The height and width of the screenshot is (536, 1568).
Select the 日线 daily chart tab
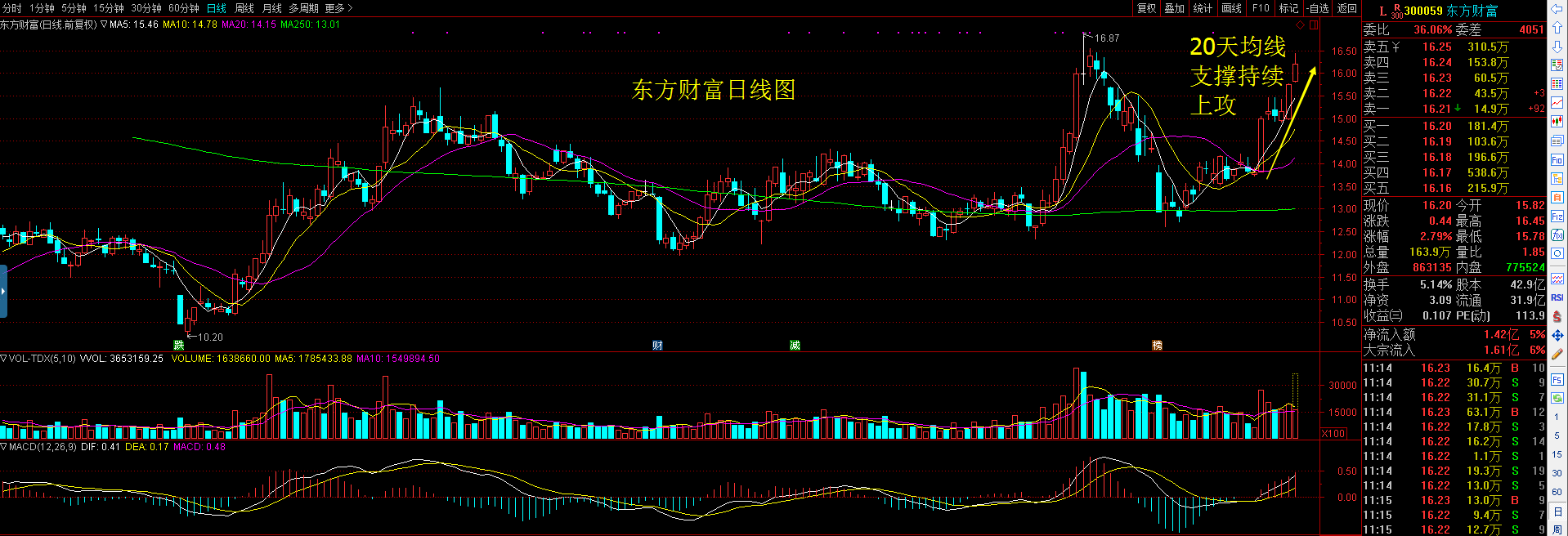click(216, 8)
